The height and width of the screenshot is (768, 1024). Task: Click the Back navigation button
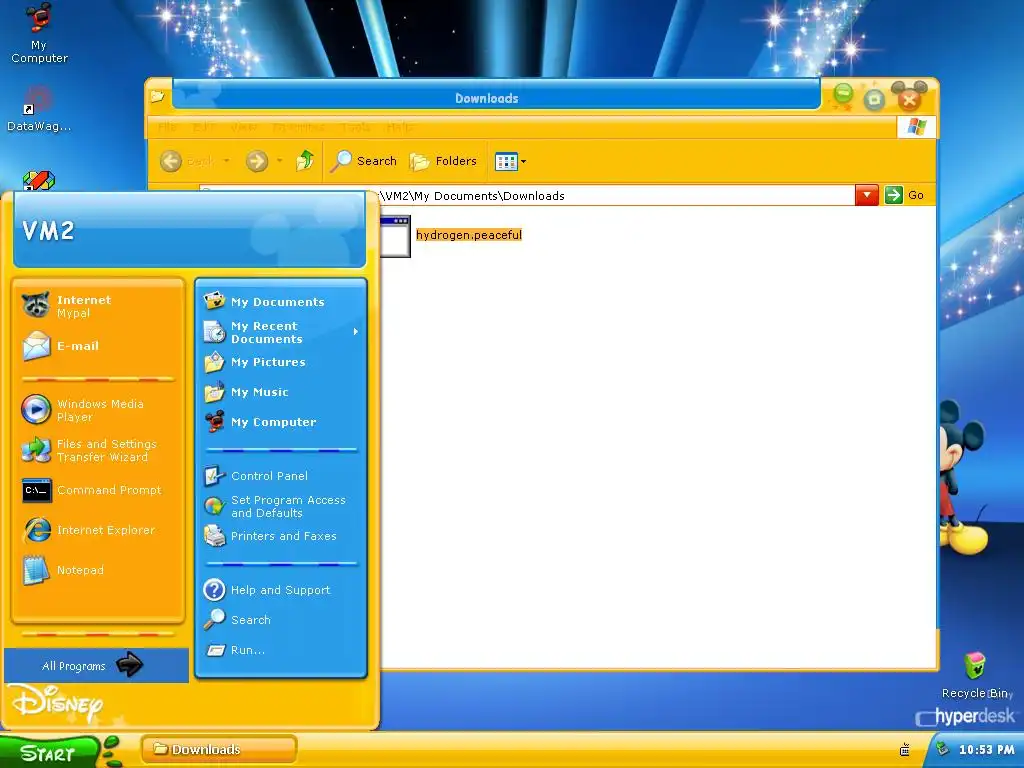(186, 161)
